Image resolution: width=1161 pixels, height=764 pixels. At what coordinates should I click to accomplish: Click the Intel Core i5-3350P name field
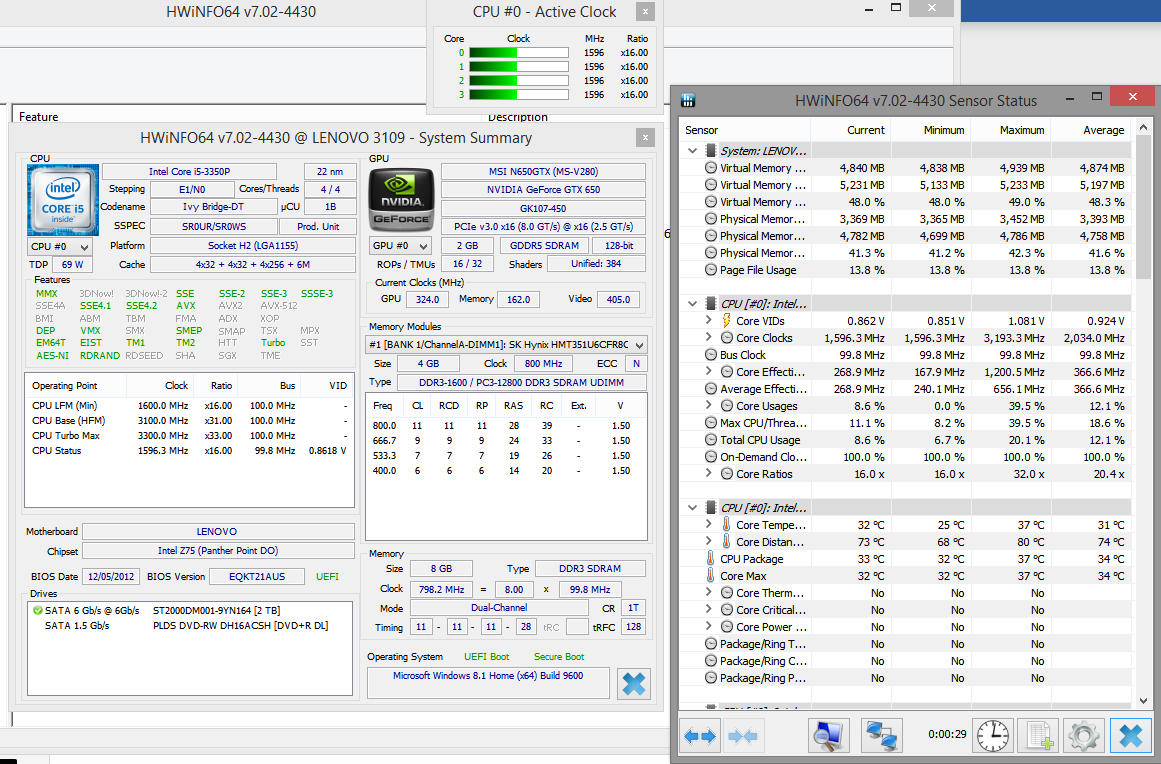click(x=190, y=172)
